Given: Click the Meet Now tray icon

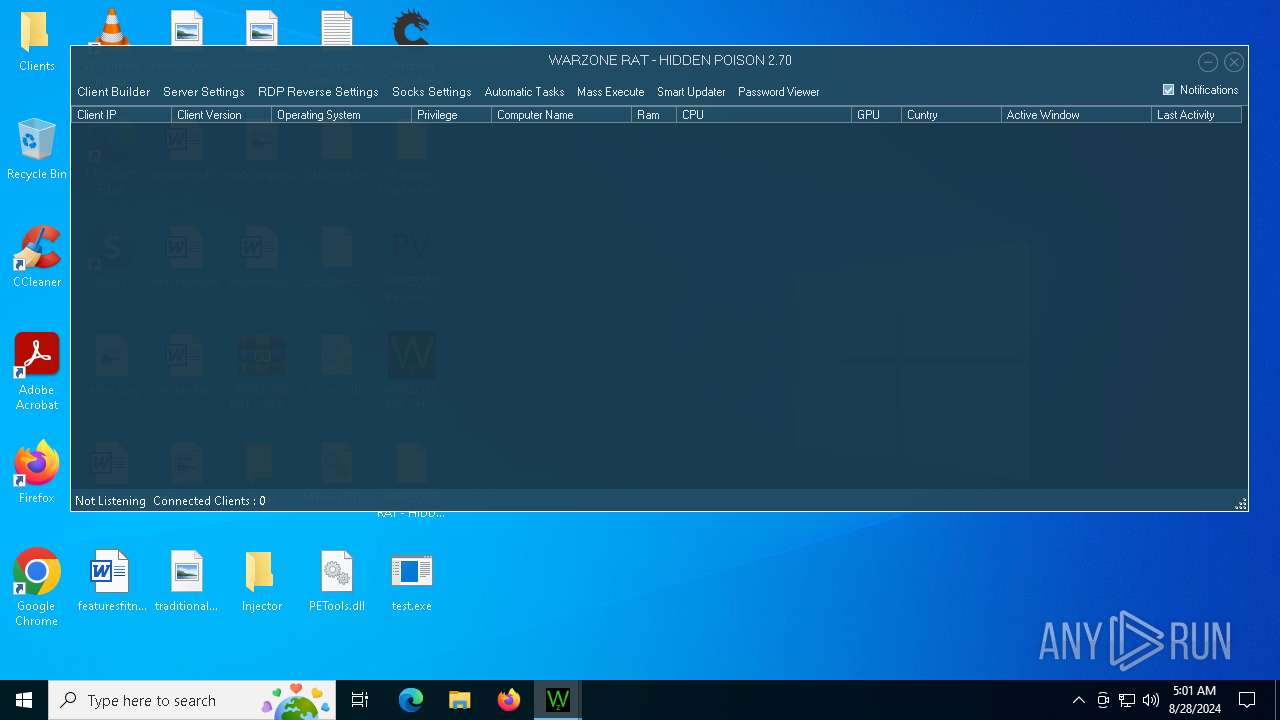Looking at the screenshot, I should tap(1103, 700).
